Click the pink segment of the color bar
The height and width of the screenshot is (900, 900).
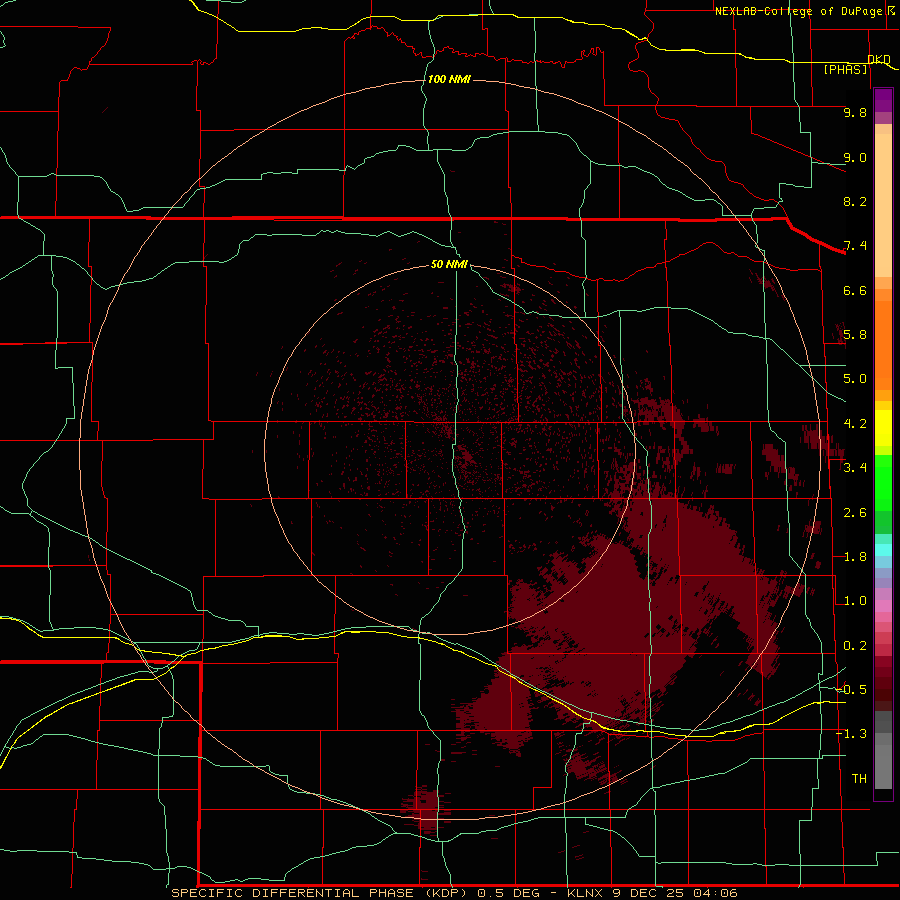click(883, 606)
